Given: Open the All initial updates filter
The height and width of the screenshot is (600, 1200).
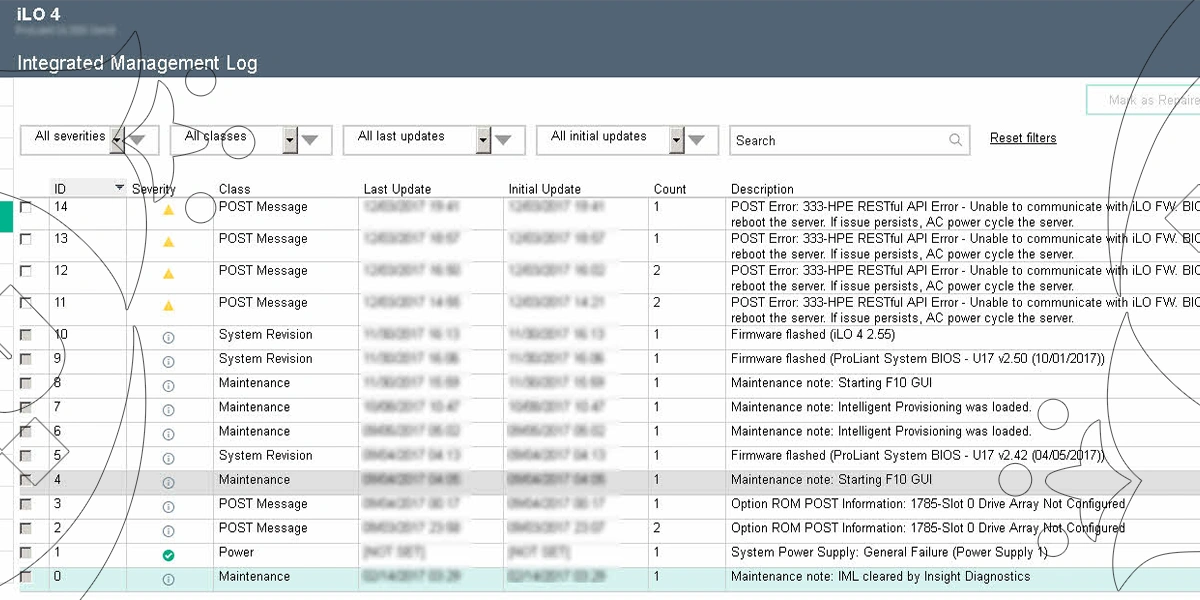Looking at the screenshot, I should [676, 141].
